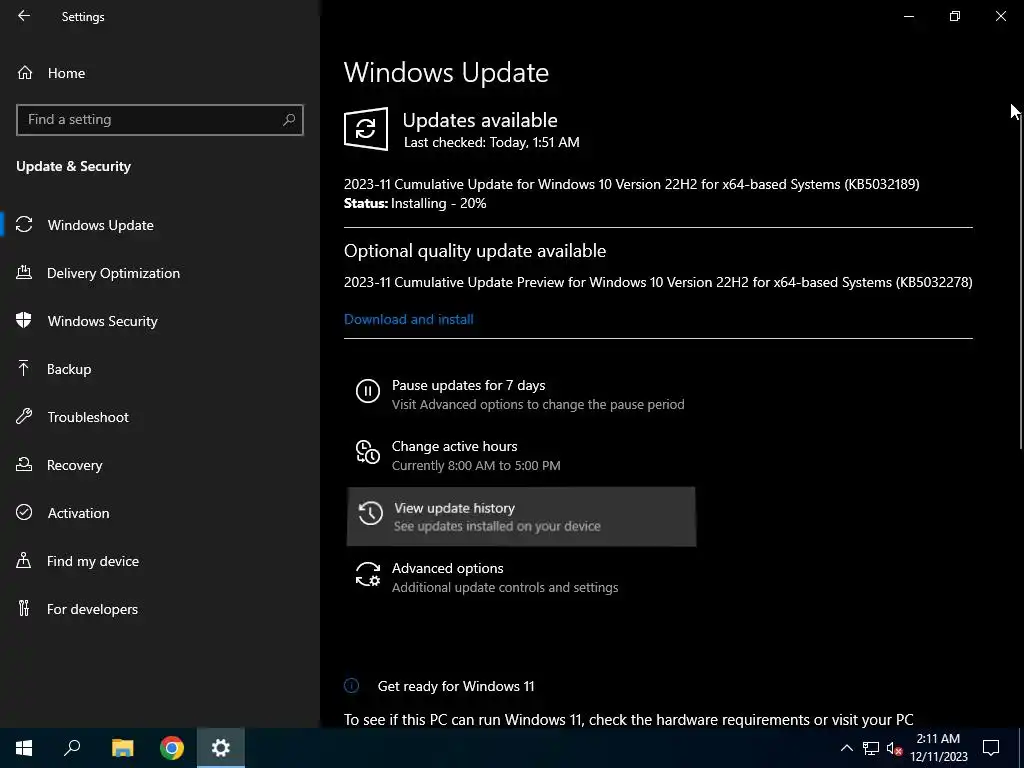
Task: Open taskbar Search magnifier
Action: click(x=72, y=748)
